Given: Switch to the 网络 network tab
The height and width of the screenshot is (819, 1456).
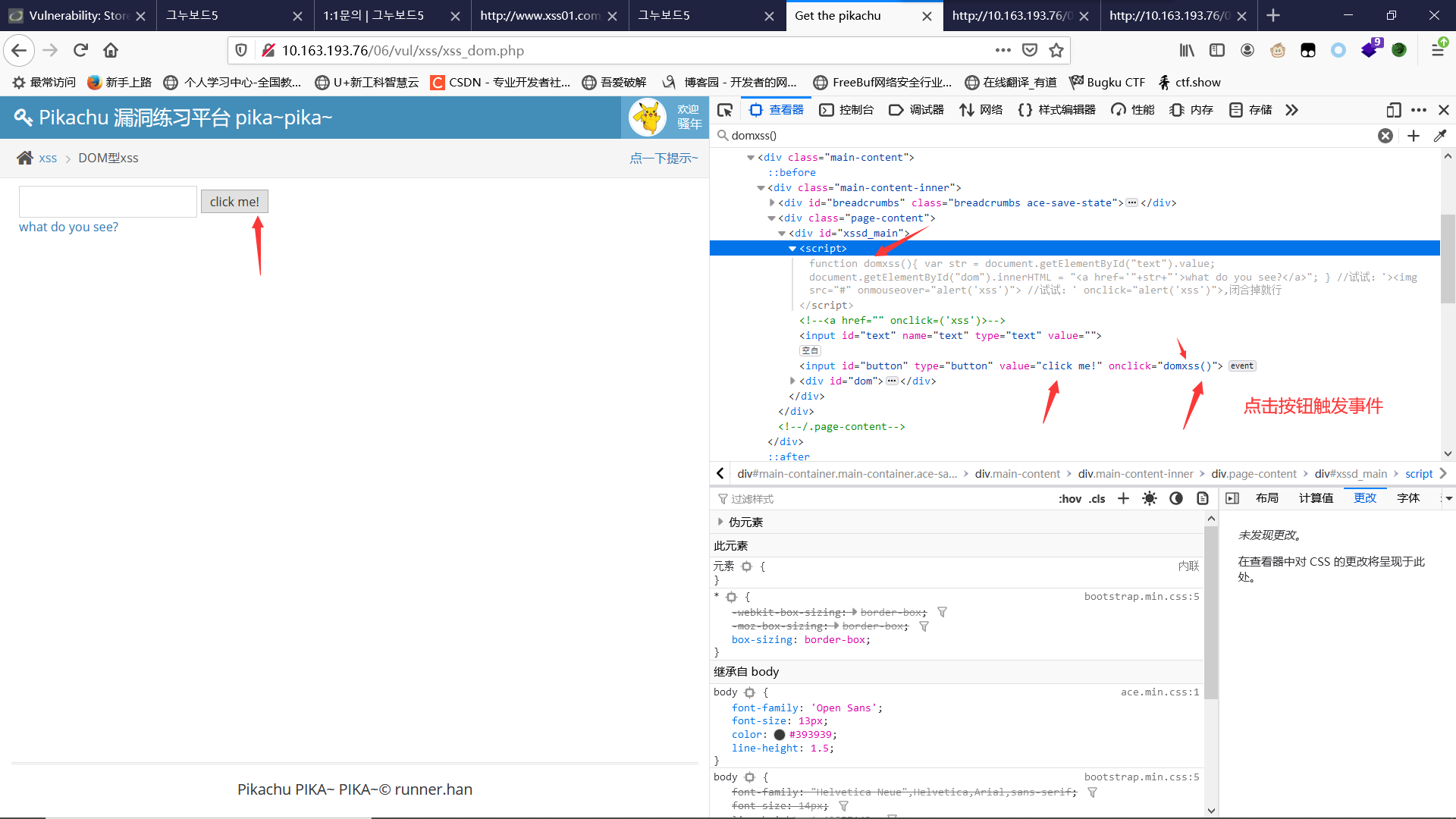Looking at the screenshot, I should point(981,110).
